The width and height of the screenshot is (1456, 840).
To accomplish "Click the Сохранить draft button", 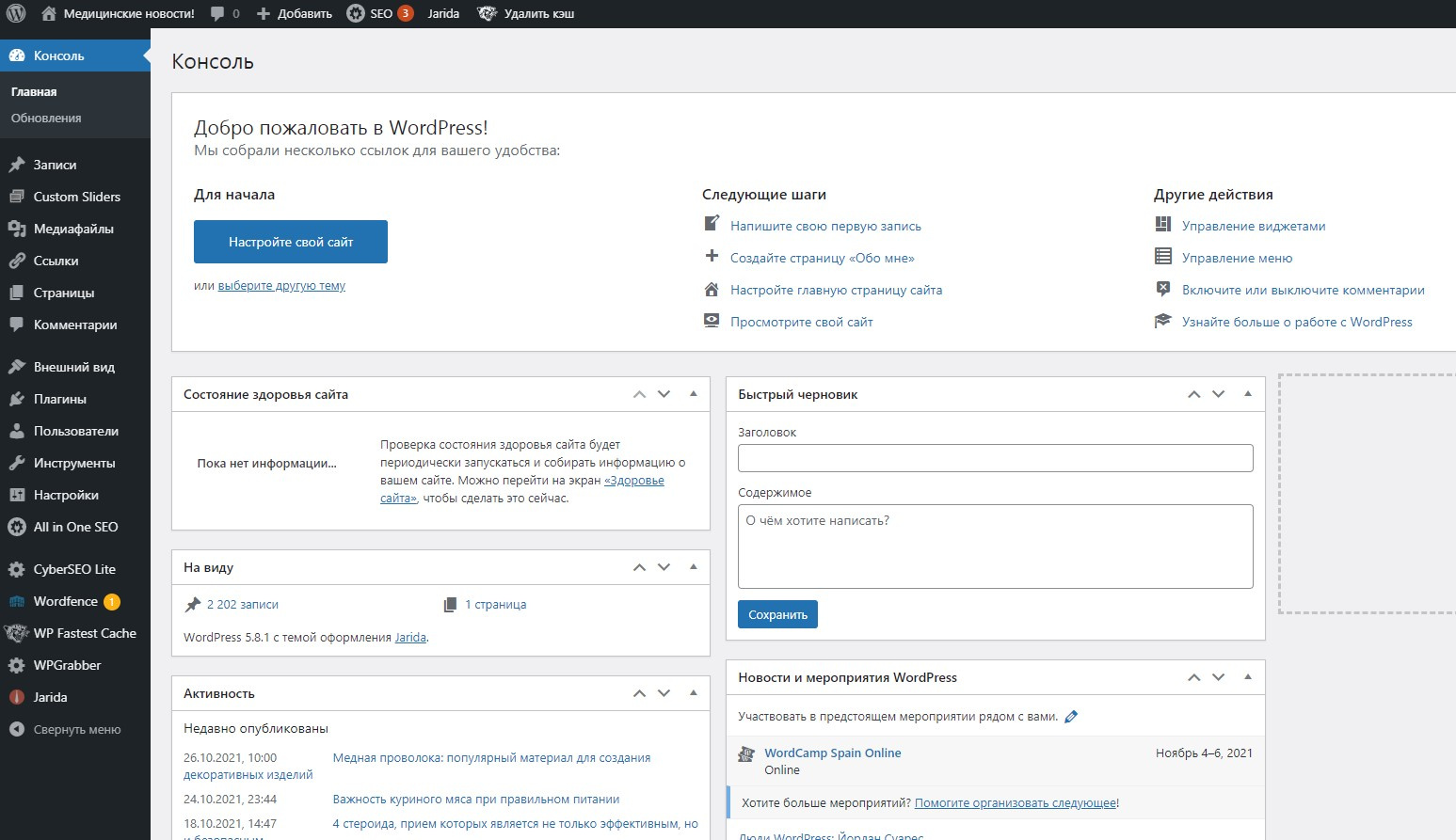I will [x=777, y=614].
